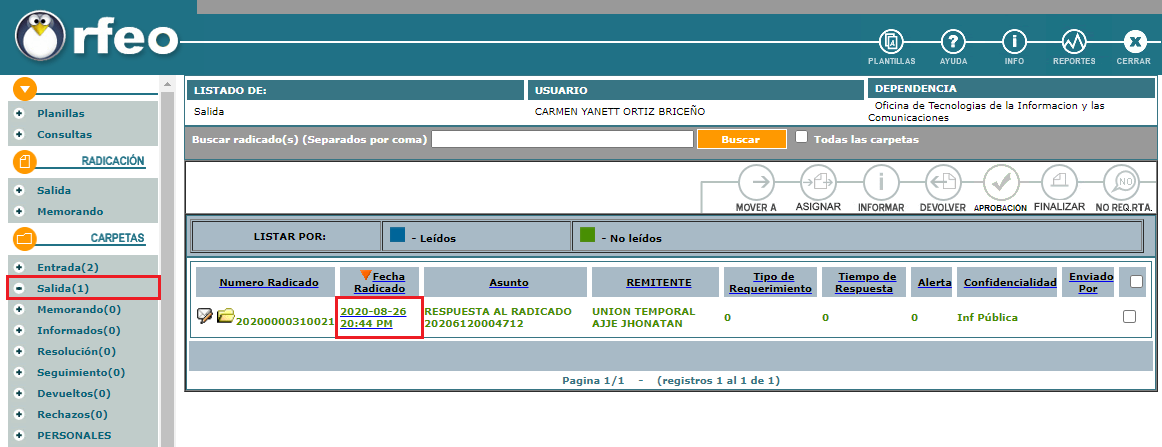Sort by Tiempo de Respuesta column
Viewport: 1162px width, 447px height.
pyautogui.click(x=865, y=282)
